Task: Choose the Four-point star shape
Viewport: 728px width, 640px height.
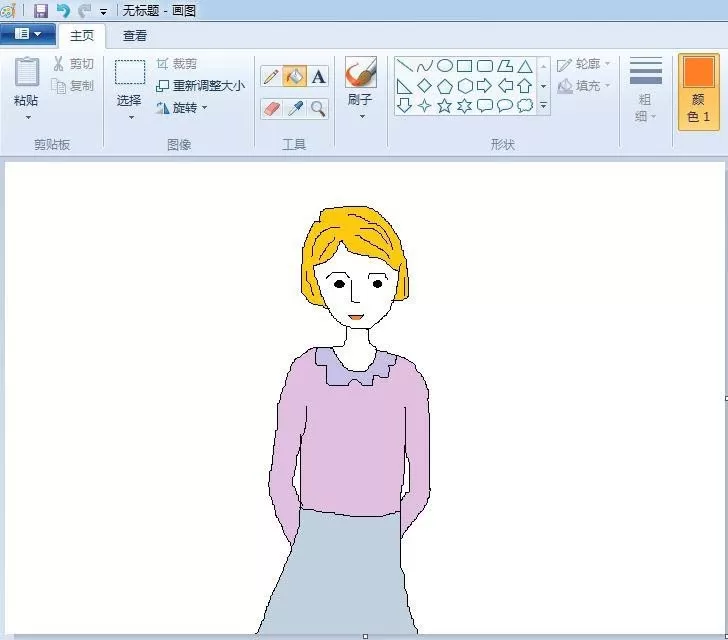Action: 424,106
